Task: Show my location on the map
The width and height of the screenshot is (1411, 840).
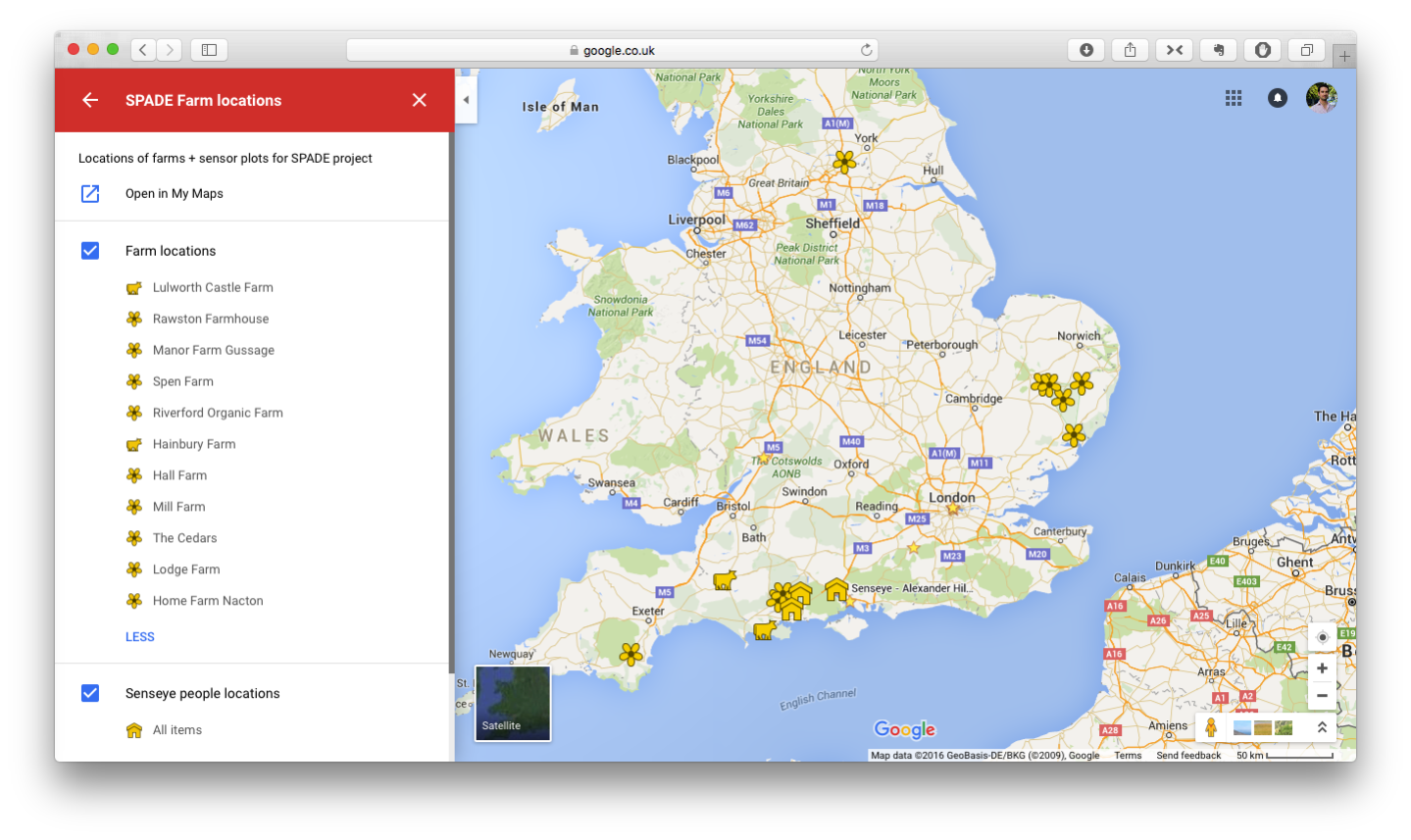Action: [x=1322, y=637]
